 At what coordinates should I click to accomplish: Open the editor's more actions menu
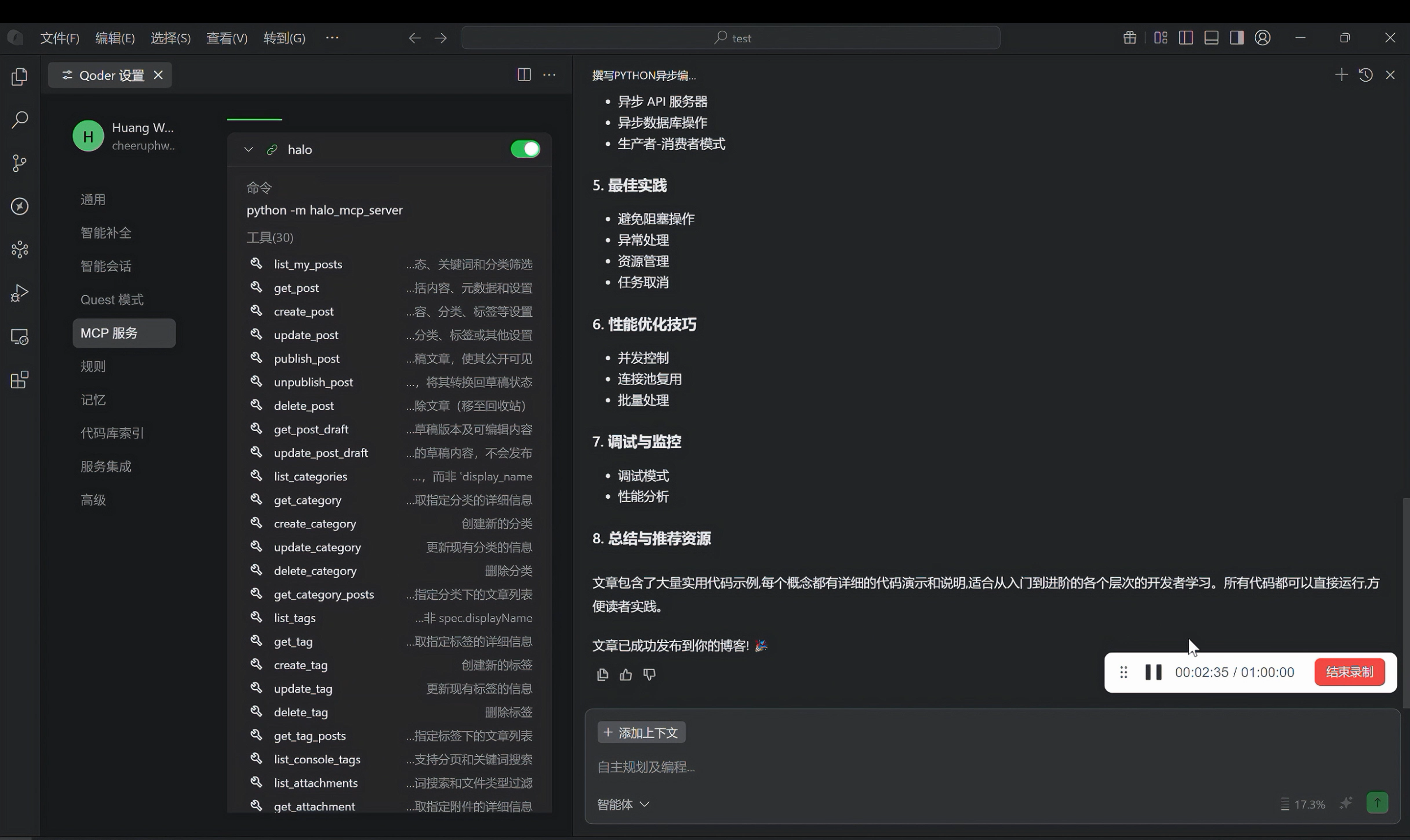tap(548, 74)
